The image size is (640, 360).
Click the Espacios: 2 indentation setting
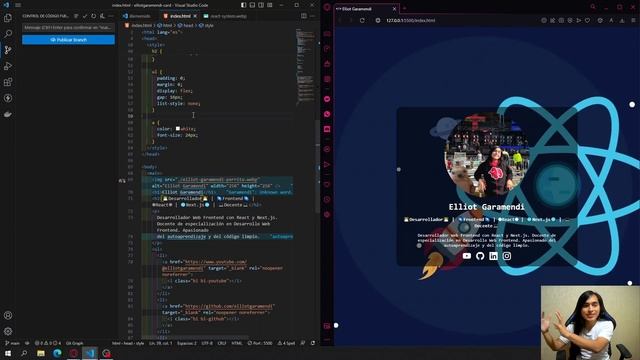click(187, 343)
